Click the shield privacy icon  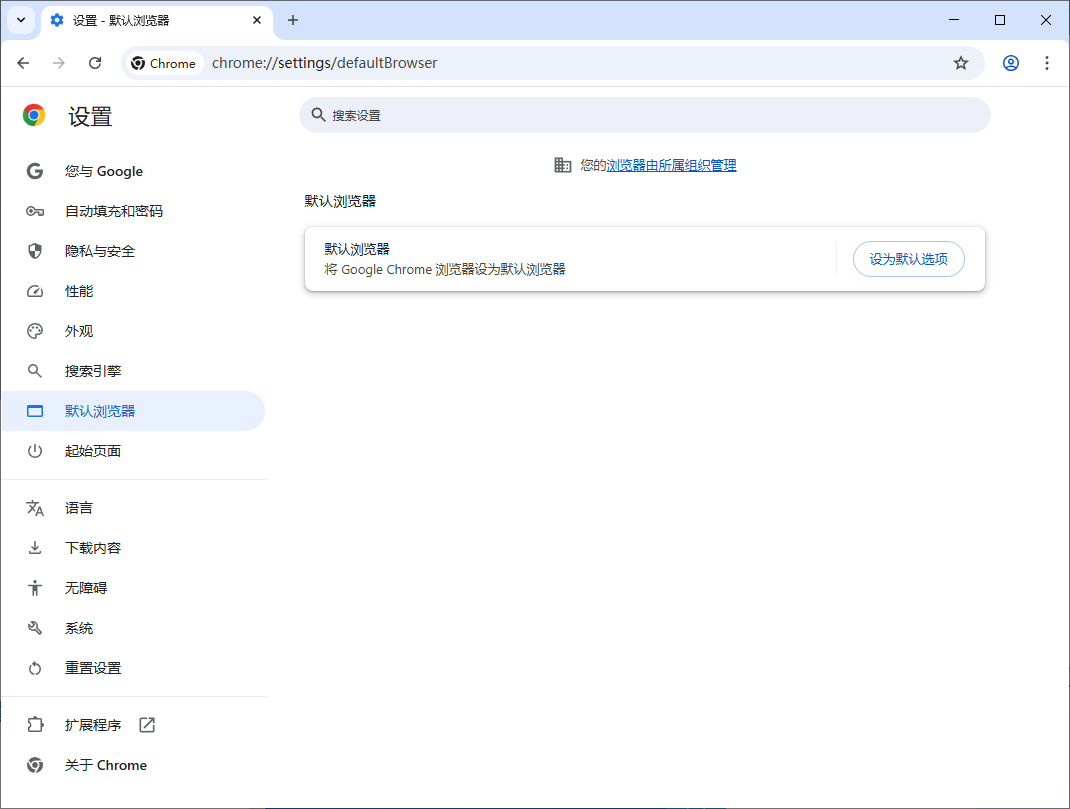(x=35, y=251)
